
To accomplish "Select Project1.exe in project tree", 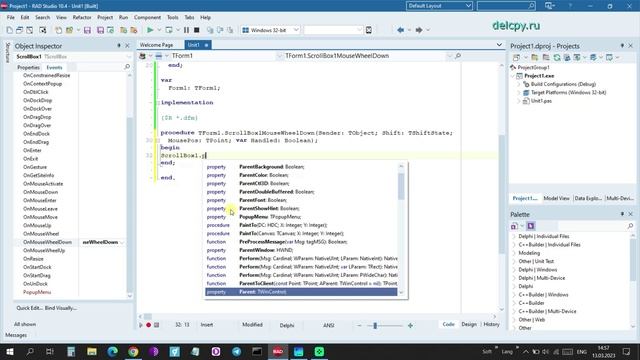I will click(x=539, y=76).
